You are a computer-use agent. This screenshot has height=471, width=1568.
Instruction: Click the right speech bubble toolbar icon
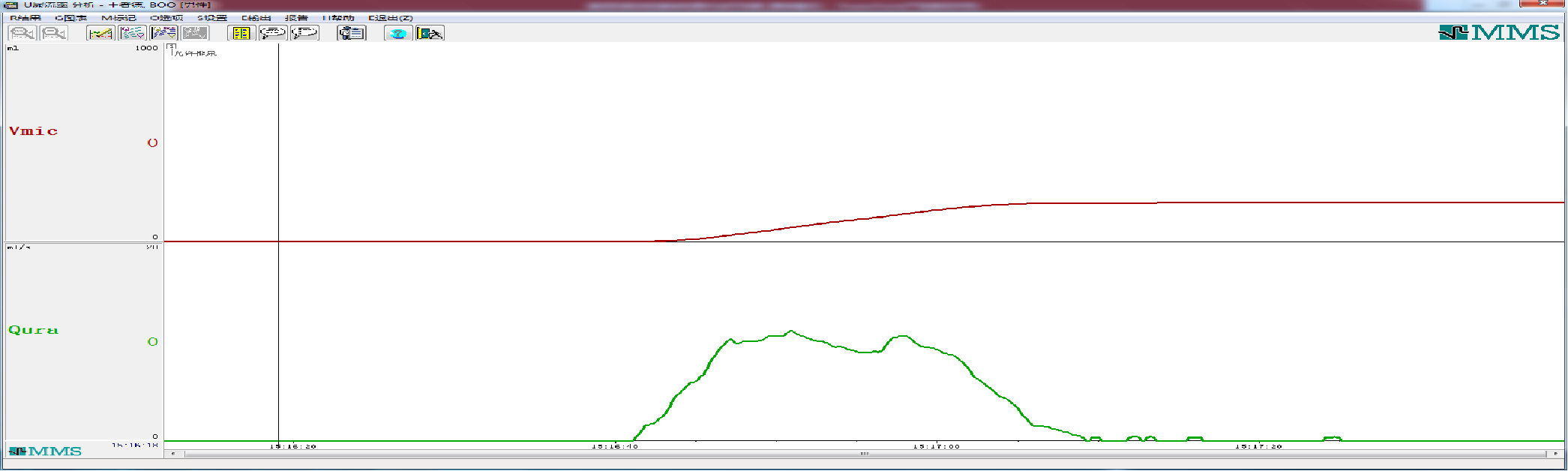304,33
